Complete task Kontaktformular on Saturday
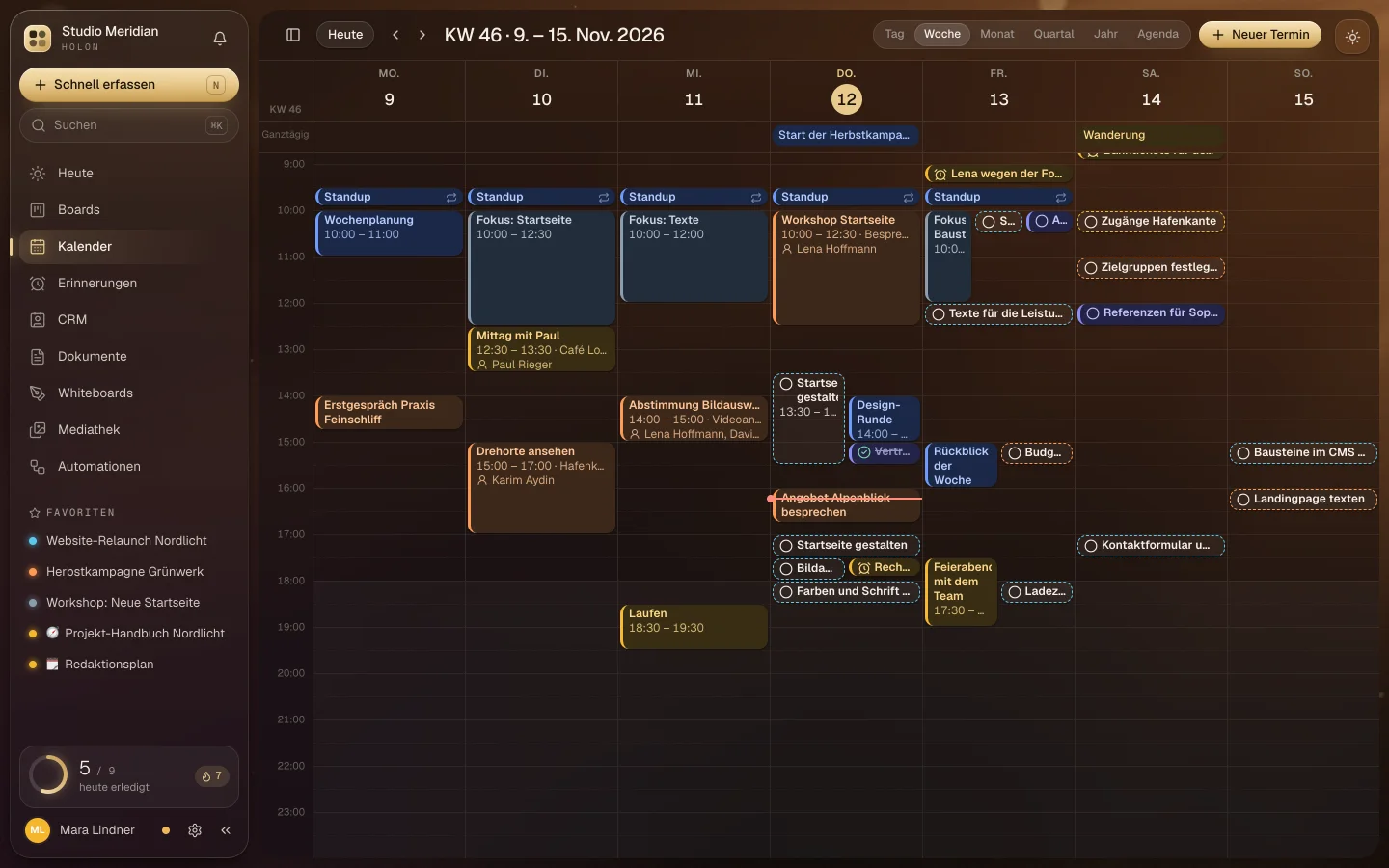The width and height of the screenshot is (1389, 868). pos(1091,546)
